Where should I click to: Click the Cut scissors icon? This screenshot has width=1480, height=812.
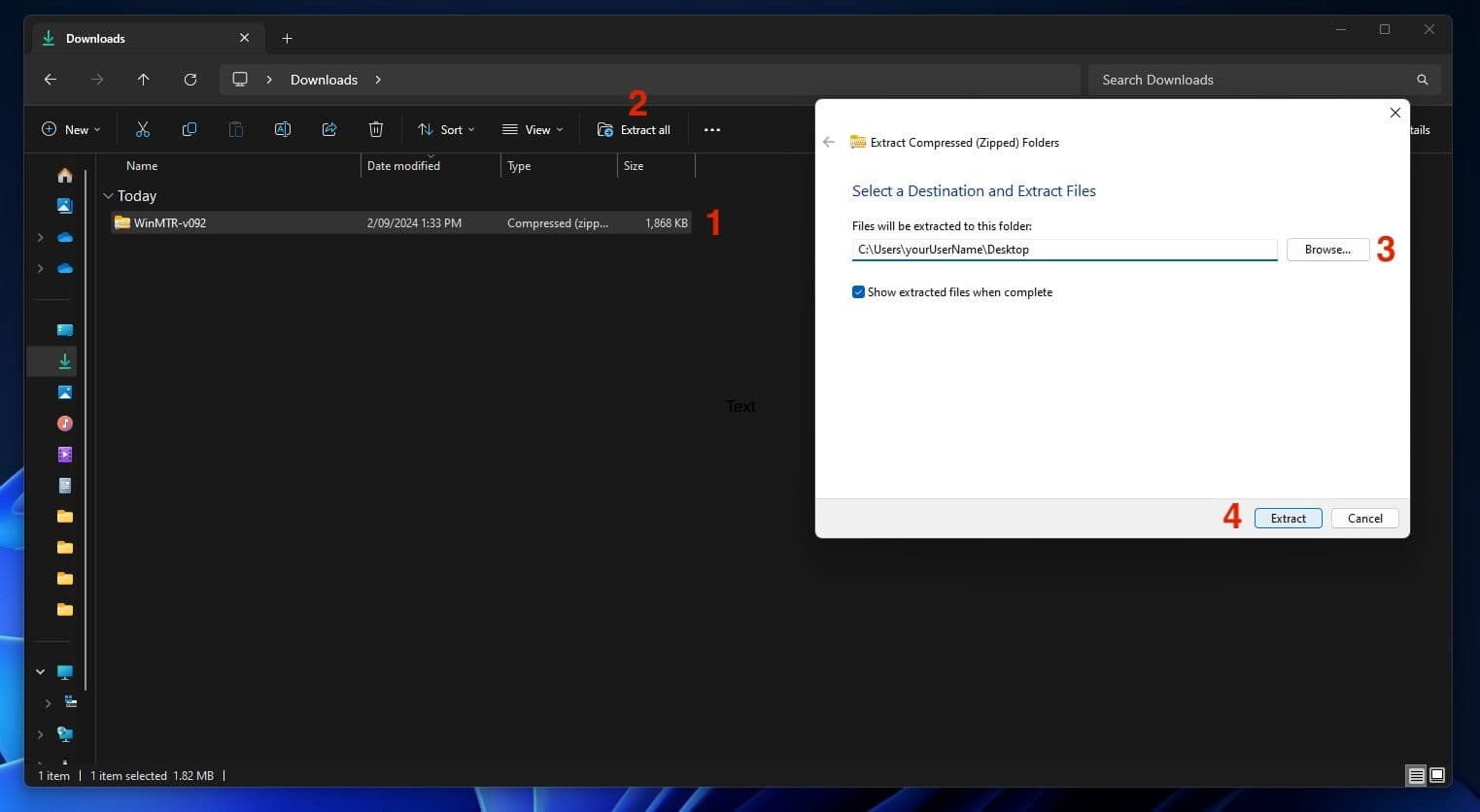click(x=143, y=129)
